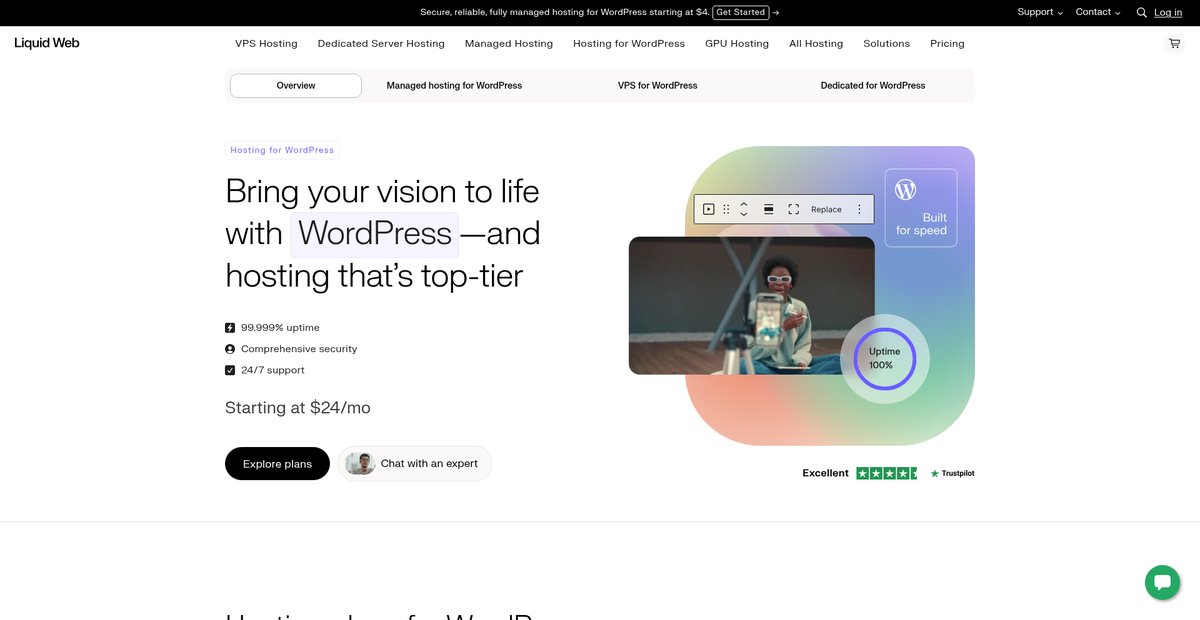Screen dimensions: 1200x620
Task: Open the Managed Hosting menu
Action: 509,44
